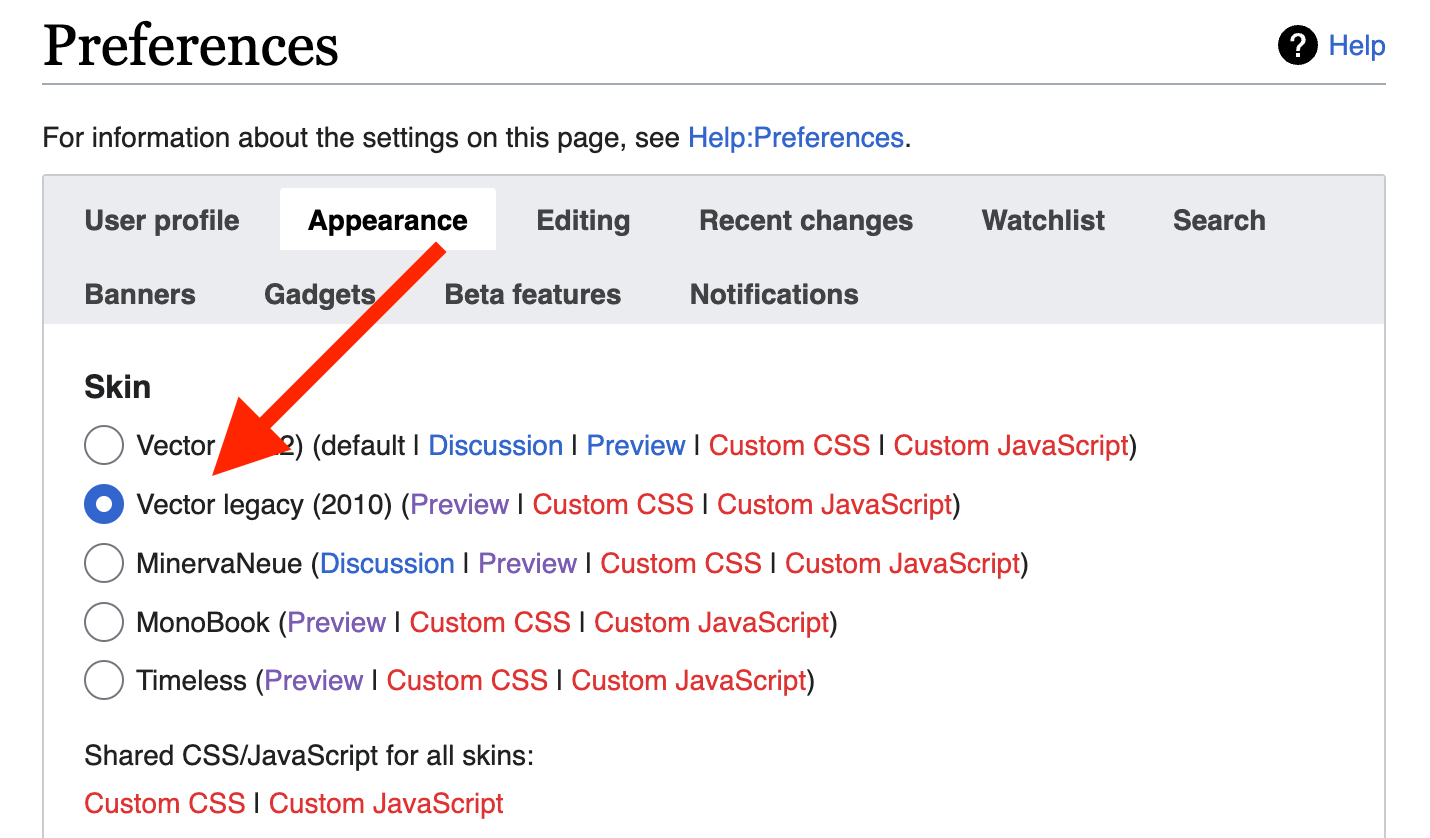The image size is (1430, 838).
Task: Open Discussion link for MinervaNeue skin
Action: (x=387, y=564)
